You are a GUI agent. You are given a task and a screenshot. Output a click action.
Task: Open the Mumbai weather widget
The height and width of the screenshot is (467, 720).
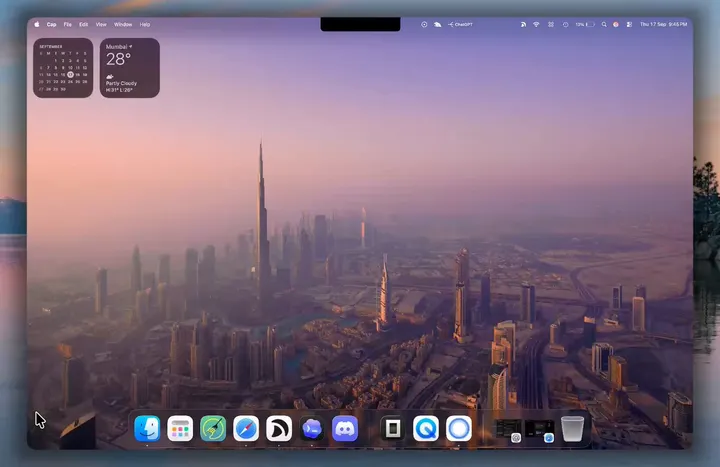click(x=130, y=68)
